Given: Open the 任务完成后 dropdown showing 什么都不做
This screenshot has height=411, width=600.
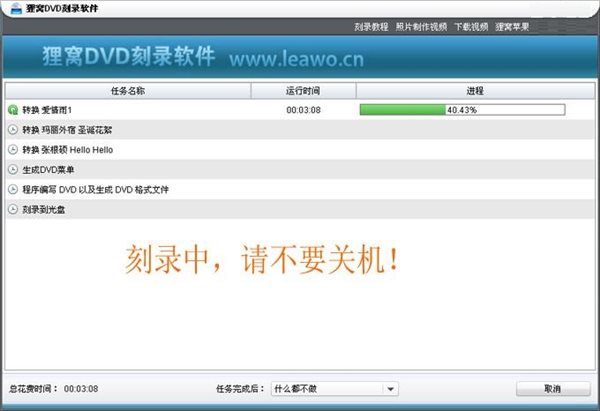Looking at the screenshot, I should click(335, 389).
